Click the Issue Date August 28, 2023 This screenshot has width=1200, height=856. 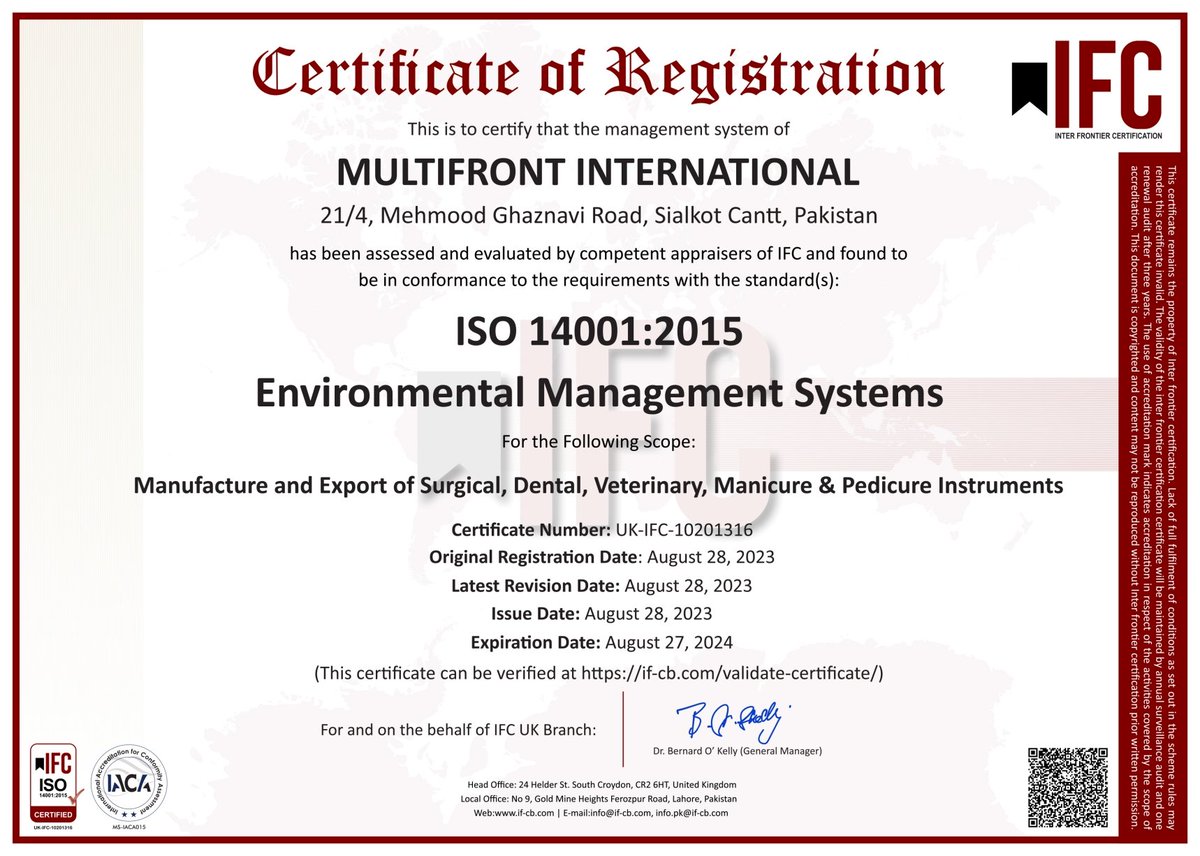pos(602,613)
